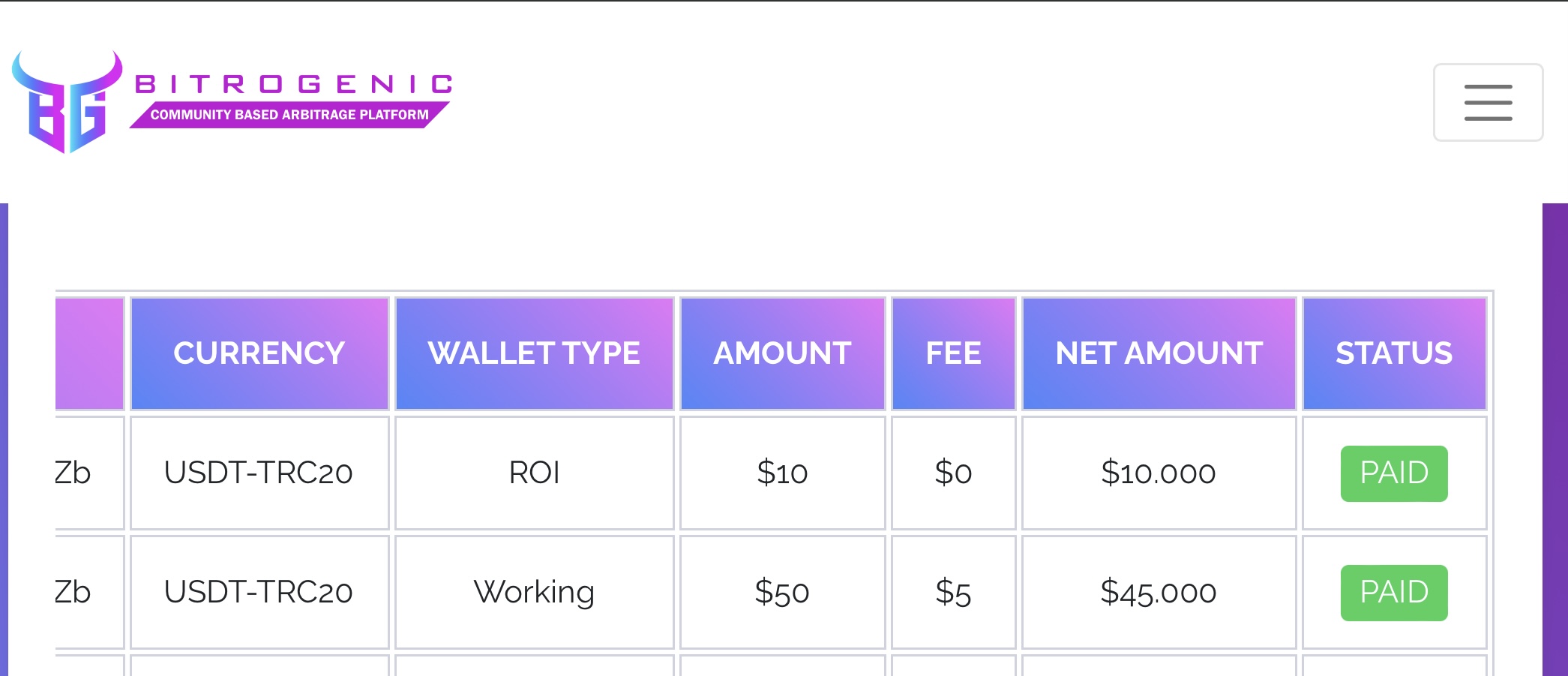
Task: Select the Working wallet type cell
Action: coord(534,593)
